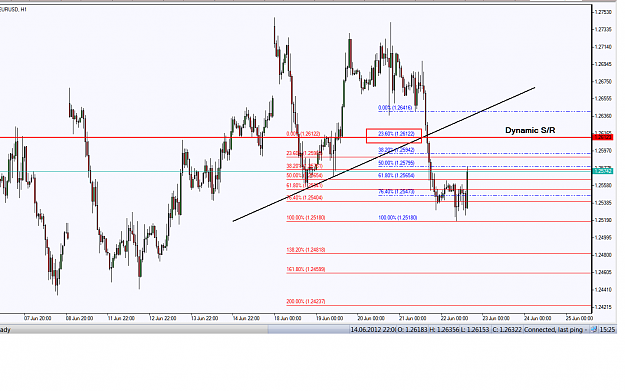Select the blue 76.40% (1.25473) Fibonacci label
The width and height of the screenshot is (625, 391).
(396, 192)
